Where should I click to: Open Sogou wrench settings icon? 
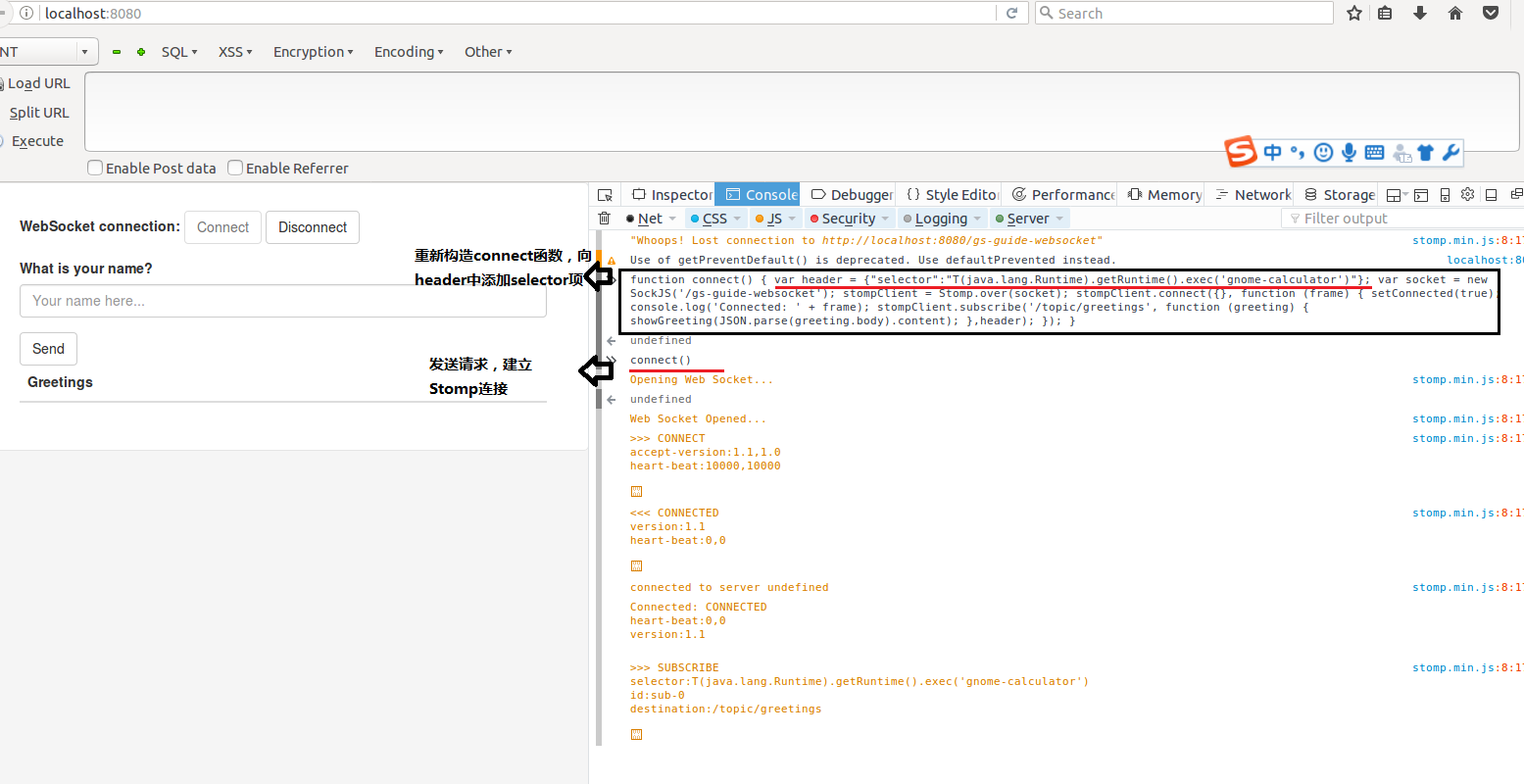pos(1450,152)
